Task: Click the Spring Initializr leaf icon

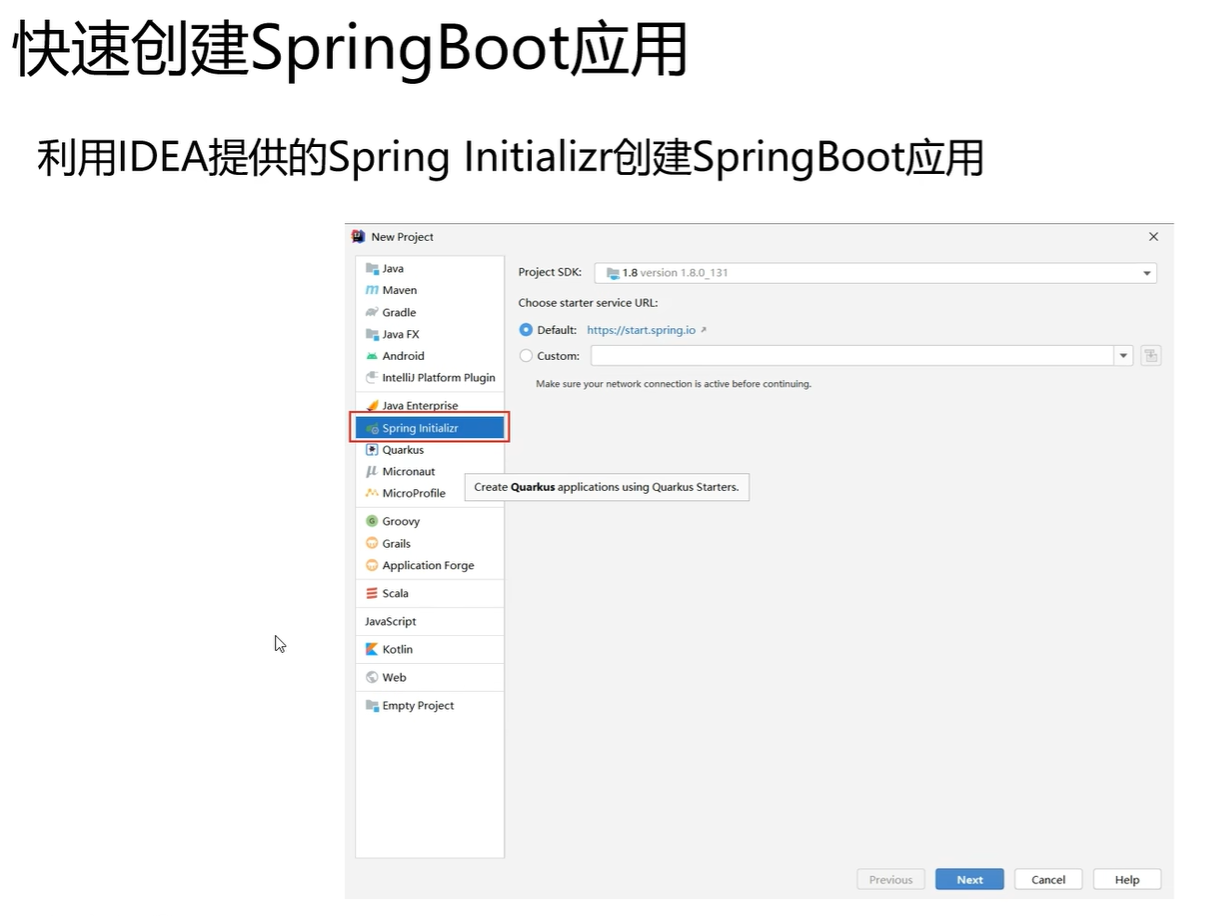Action: coord(372,428)
